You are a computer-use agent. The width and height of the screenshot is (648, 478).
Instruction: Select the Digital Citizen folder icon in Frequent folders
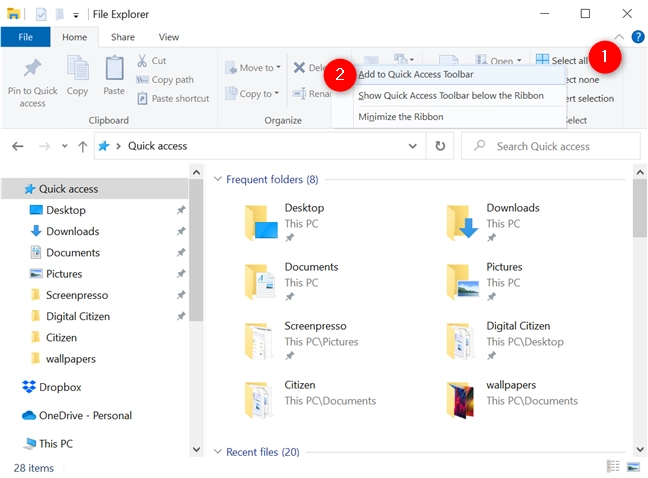[x=462, y=341]
